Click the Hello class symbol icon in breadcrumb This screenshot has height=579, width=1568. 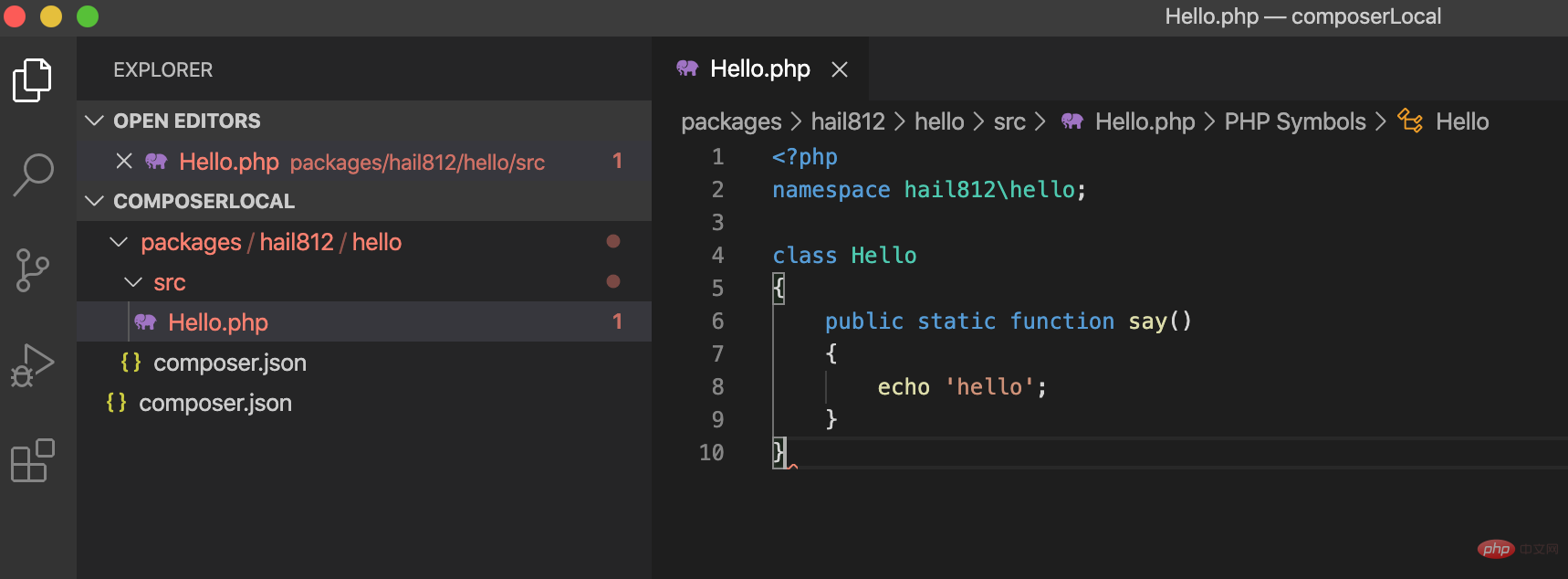[1410, 121]
